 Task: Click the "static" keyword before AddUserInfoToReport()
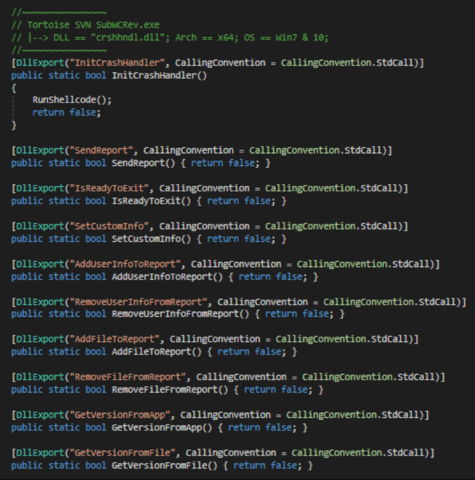(64, 277)
